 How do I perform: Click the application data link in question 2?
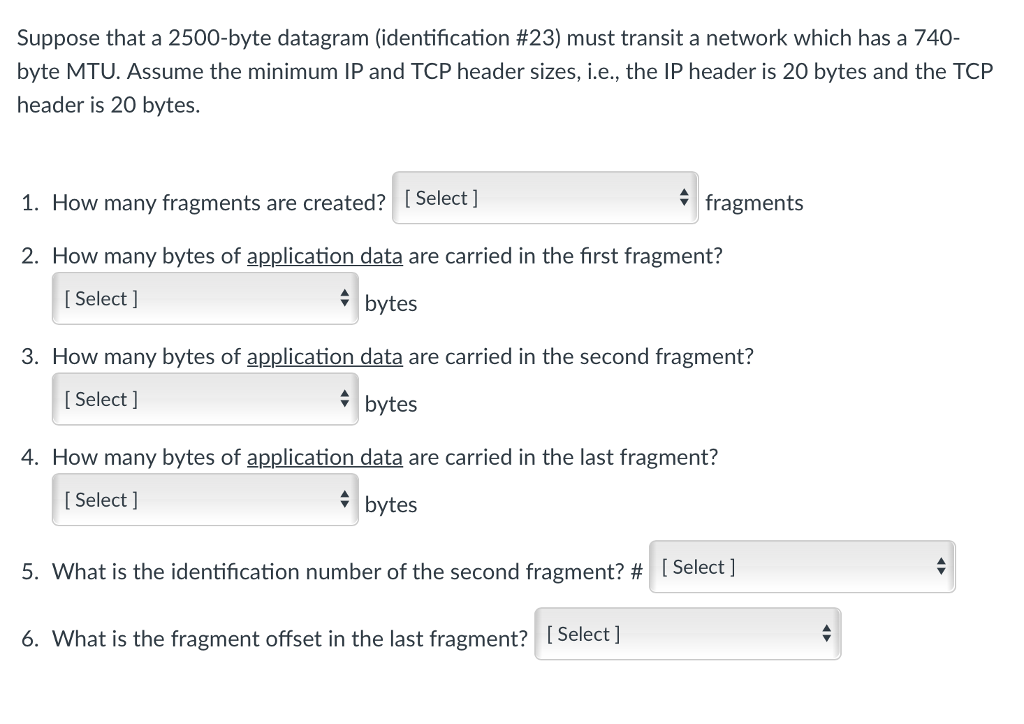(x=324, y=256)
